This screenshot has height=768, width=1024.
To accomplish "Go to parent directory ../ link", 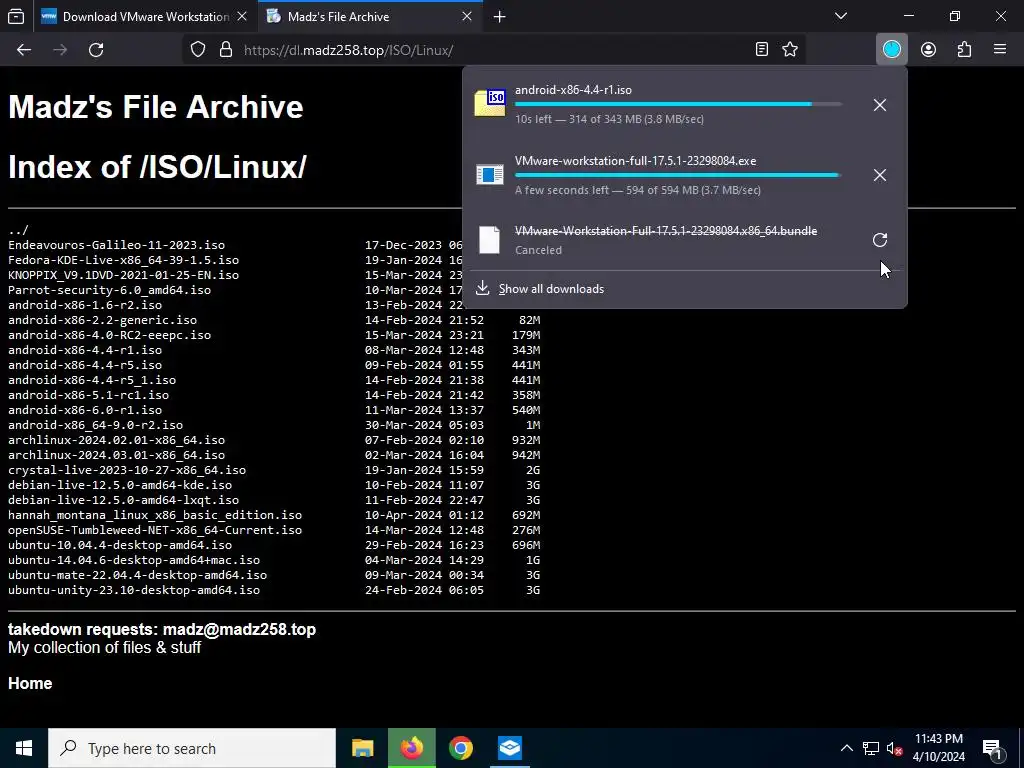I will click(18, 230).
